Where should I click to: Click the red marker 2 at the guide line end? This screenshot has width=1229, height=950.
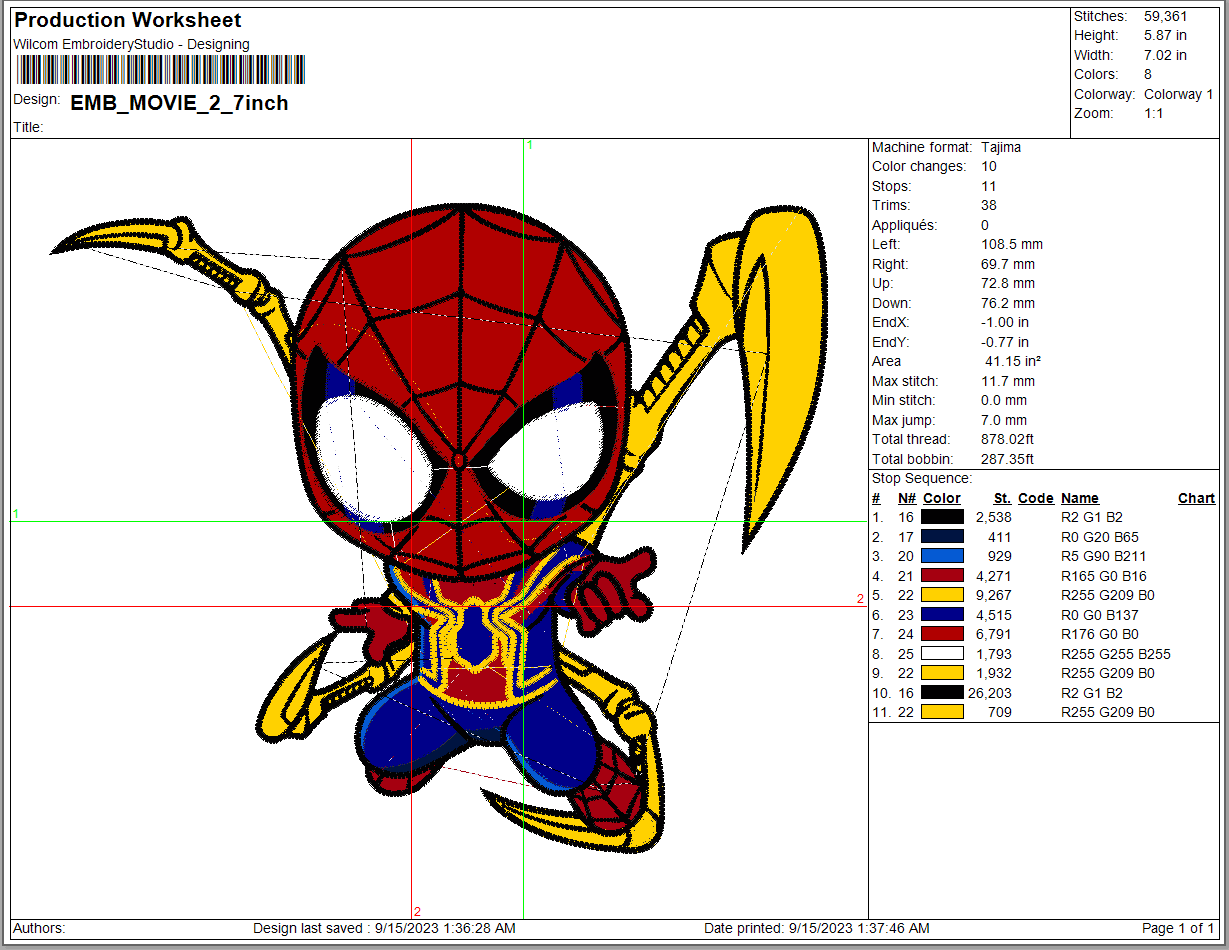coord(859,599)
